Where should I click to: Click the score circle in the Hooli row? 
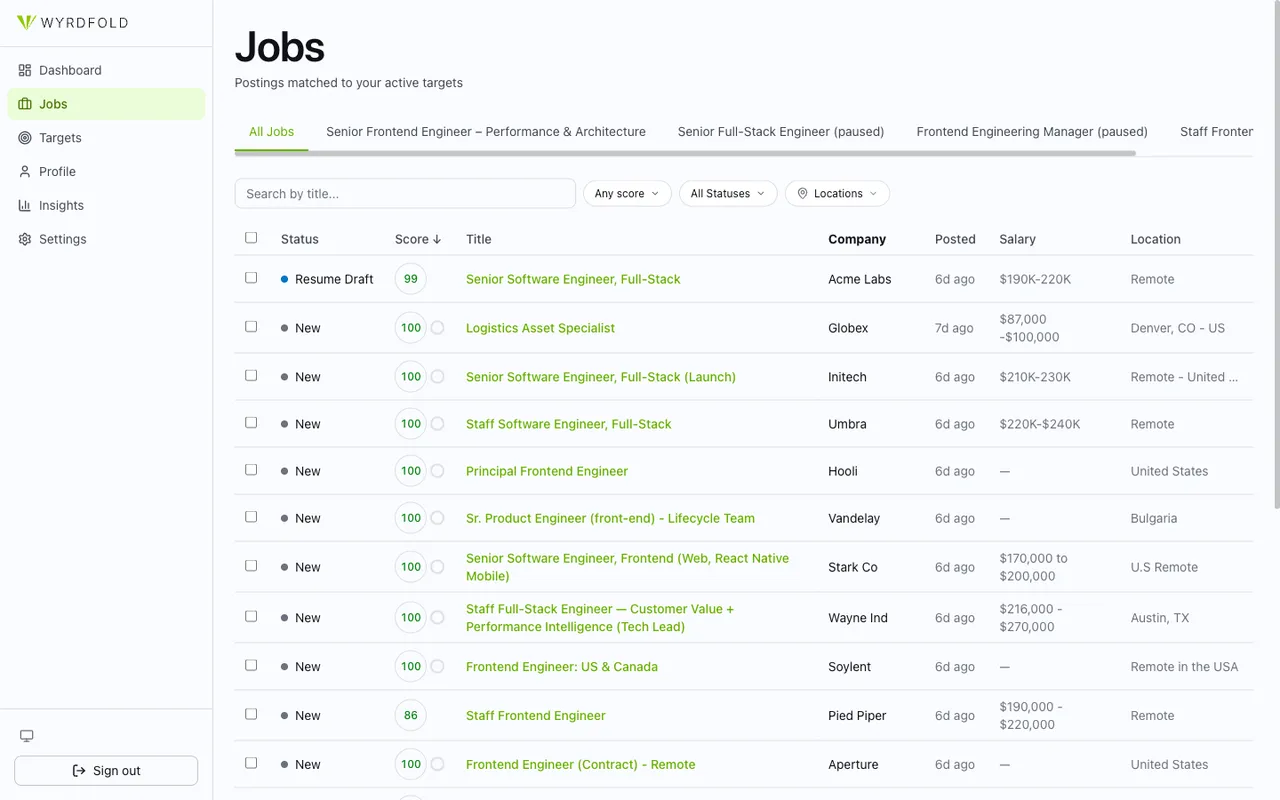coord(437,471)
